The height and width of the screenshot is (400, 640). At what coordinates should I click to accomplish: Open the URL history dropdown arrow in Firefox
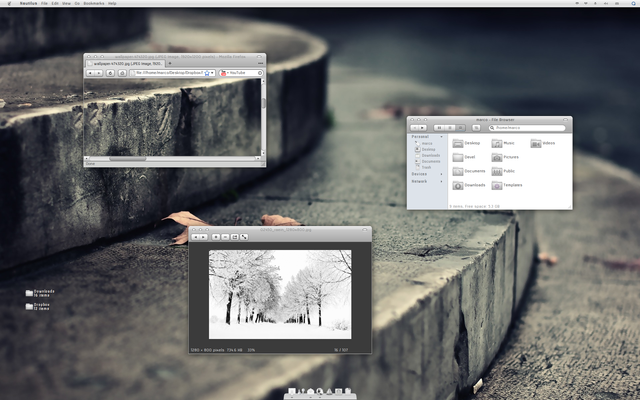point(212,73)
